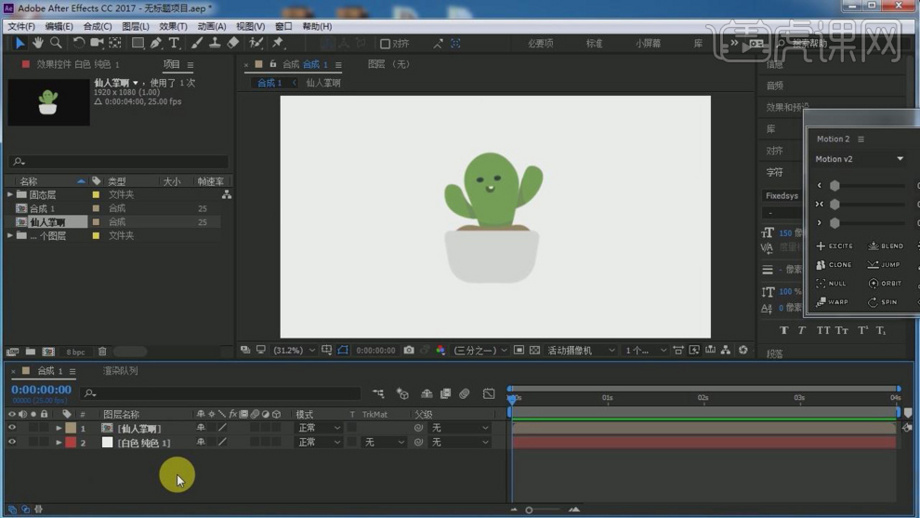
Task: Open the 效果(T) menu
Action: click(173, 26)
